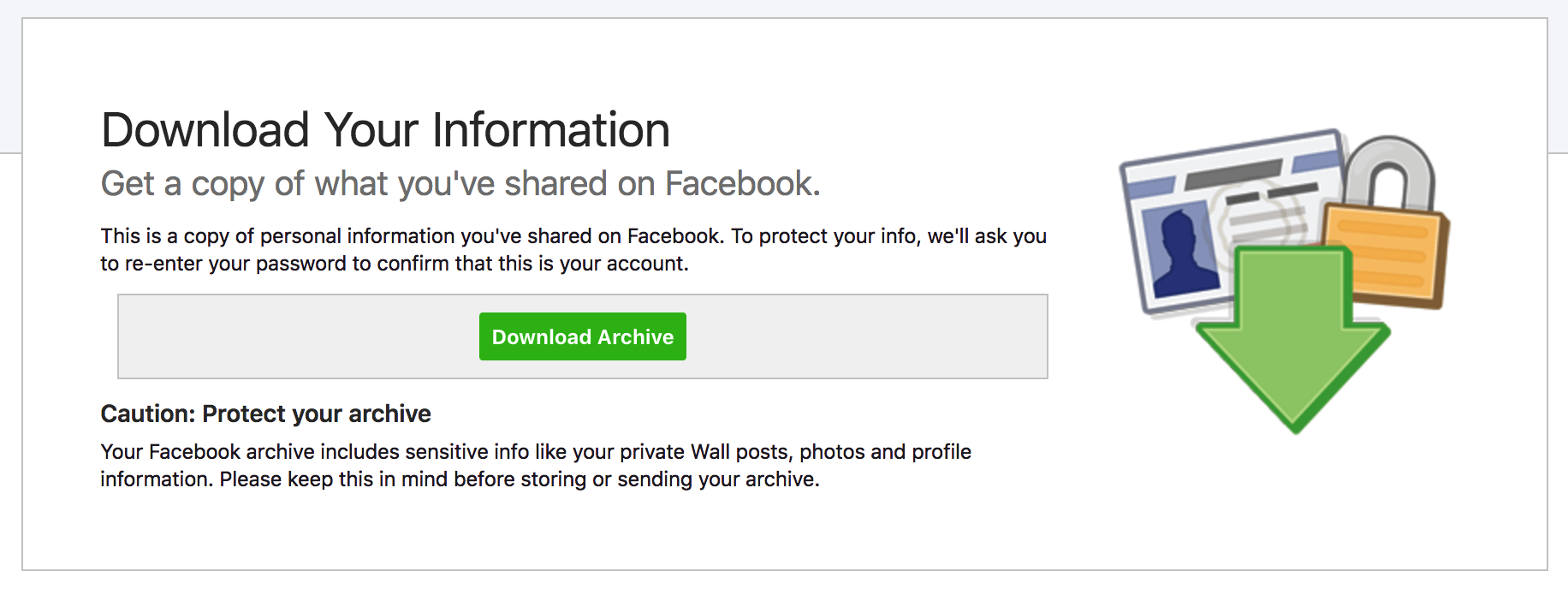Image resolution: width=1568 pixels, height=601 pixels.
Task: Click the Caution: Protect your archive heading
Action: coord(265,414)
